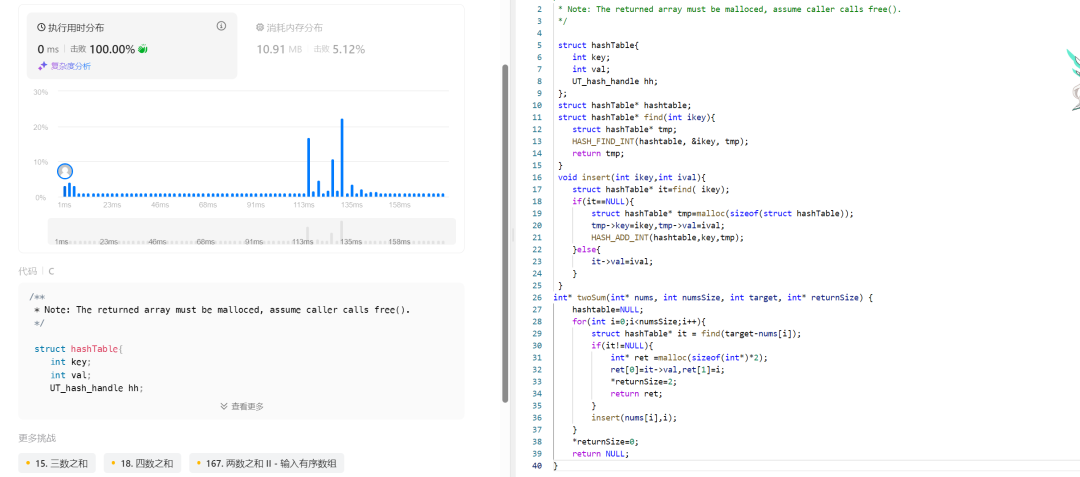
Task: Click the sparkle icon next to 复杂度分析
Action: tap(42, 66)
